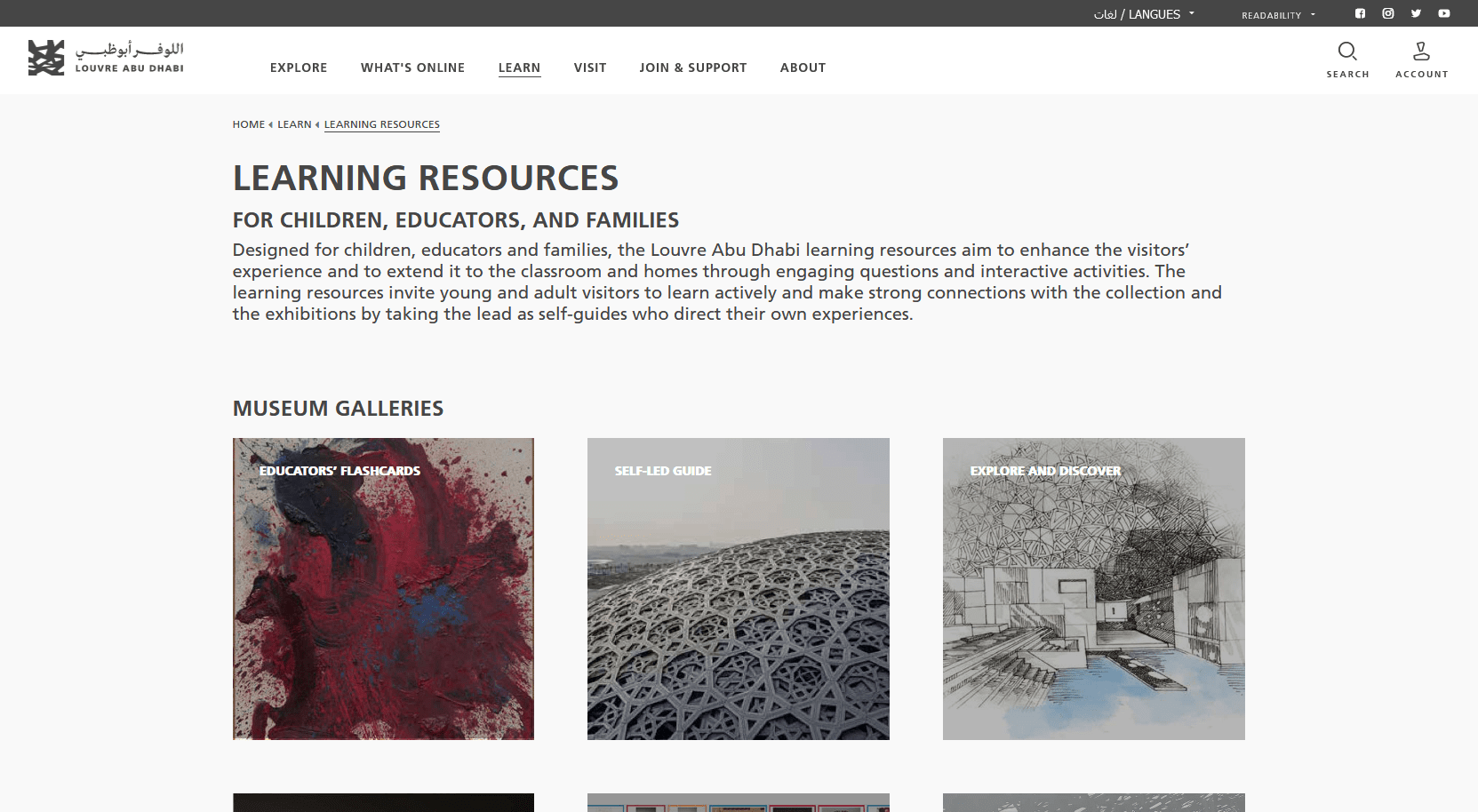Click 'For Children, Educators, and Families' subheading
Screen dimensions: 1478x812
(456, 220)
